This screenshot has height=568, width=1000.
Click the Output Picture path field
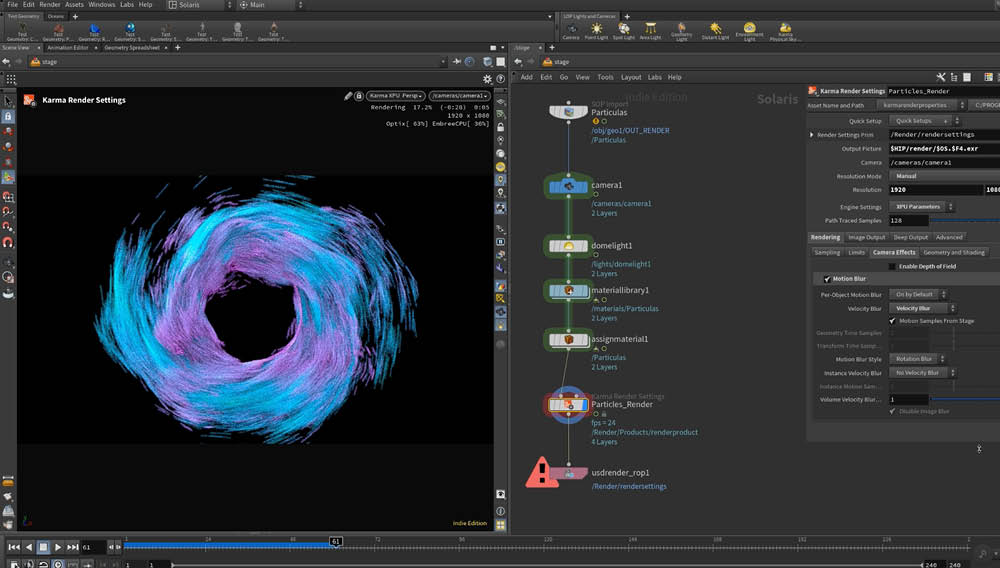(x=940, y=148)
